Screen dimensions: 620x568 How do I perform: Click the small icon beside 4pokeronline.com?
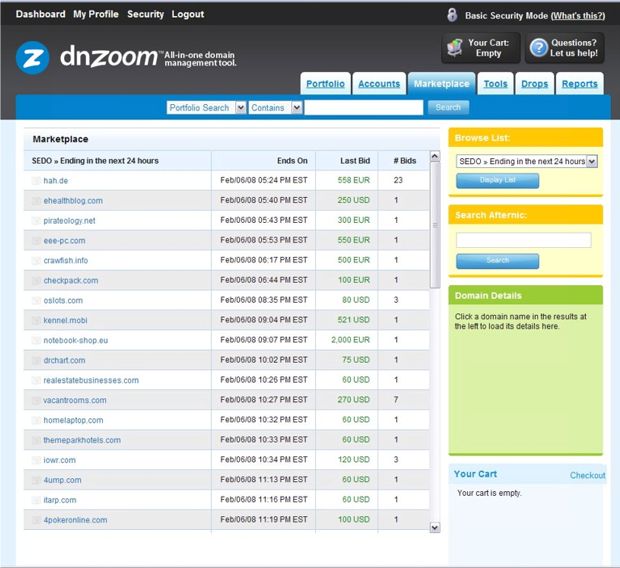tap(36, 520)
